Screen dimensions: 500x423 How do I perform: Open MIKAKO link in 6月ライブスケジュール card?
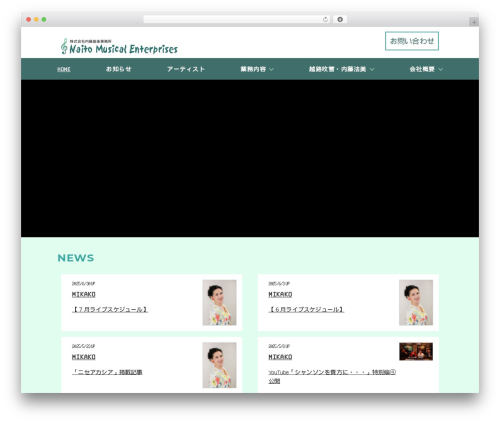pyautogui.click(x=280, y=294)
